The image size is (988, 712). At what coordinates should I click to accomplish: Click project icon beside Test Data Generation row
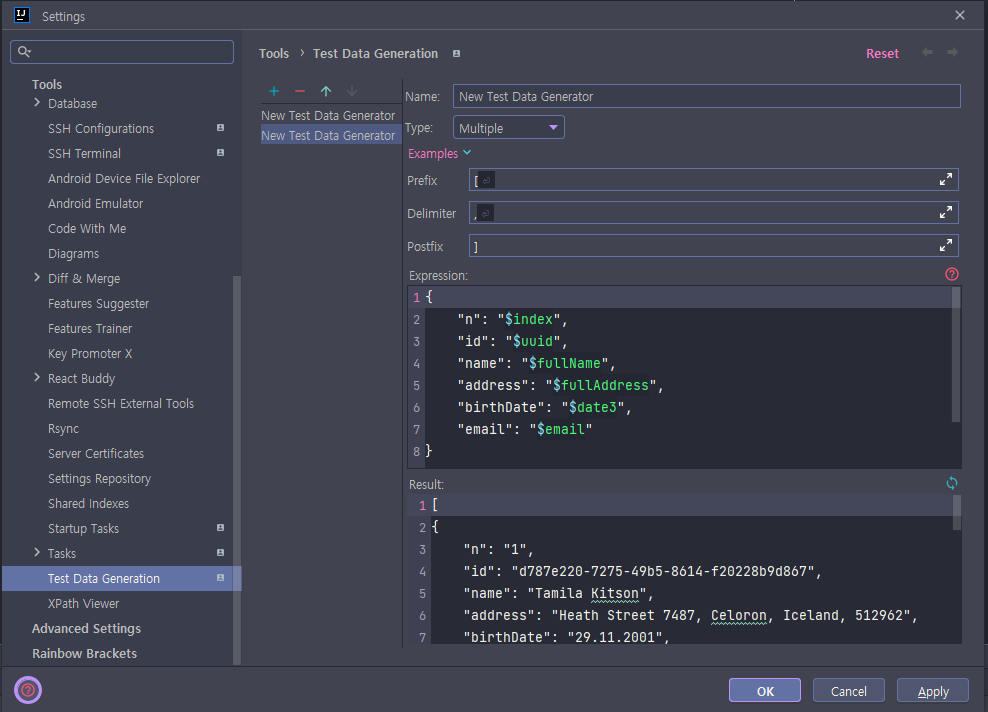pyautogui.click(x=221, y=578)
